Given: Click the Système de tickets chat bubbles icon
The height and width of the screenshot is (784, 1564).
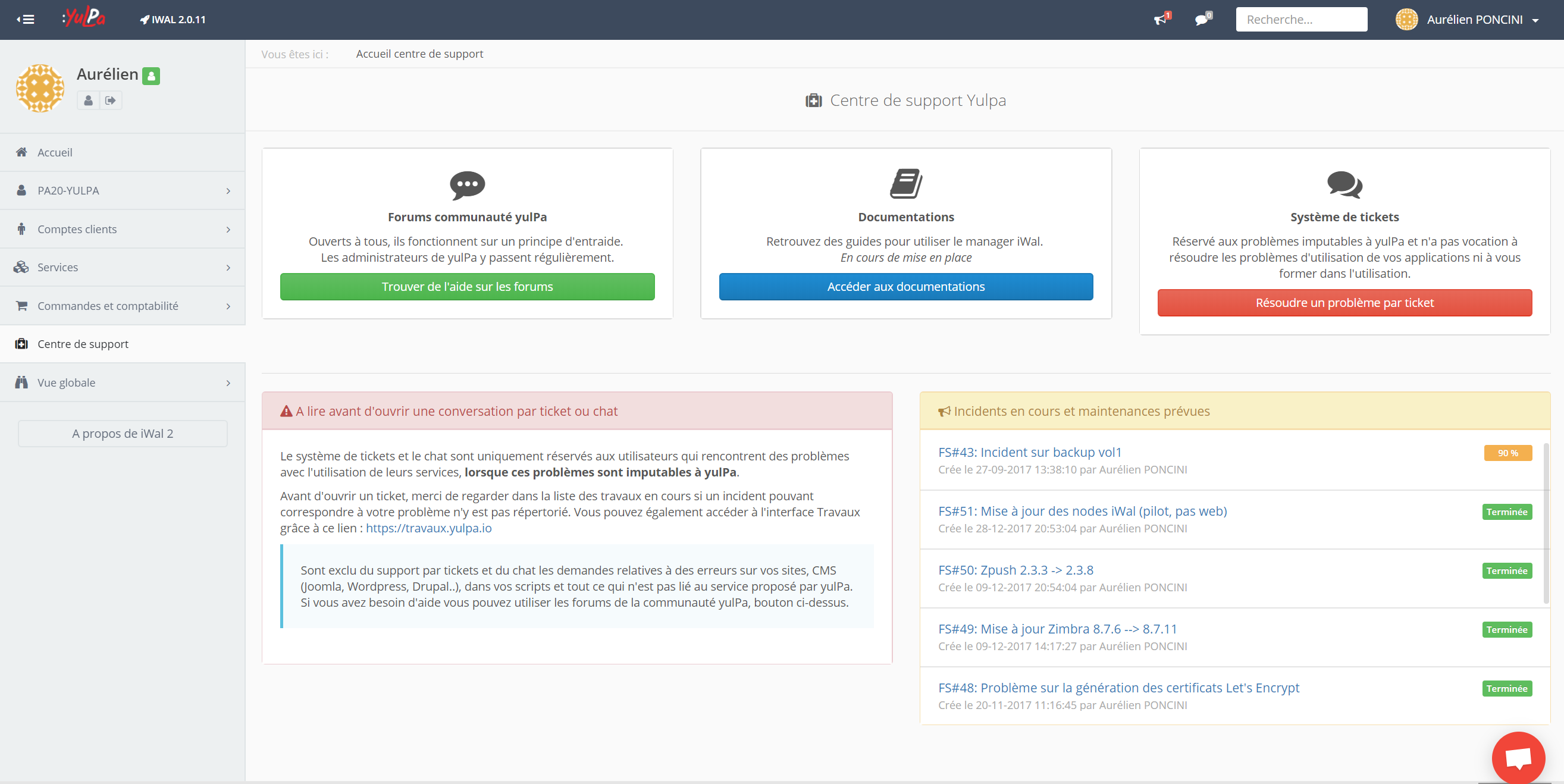Looking at the screenshot, I should 1345,184.
